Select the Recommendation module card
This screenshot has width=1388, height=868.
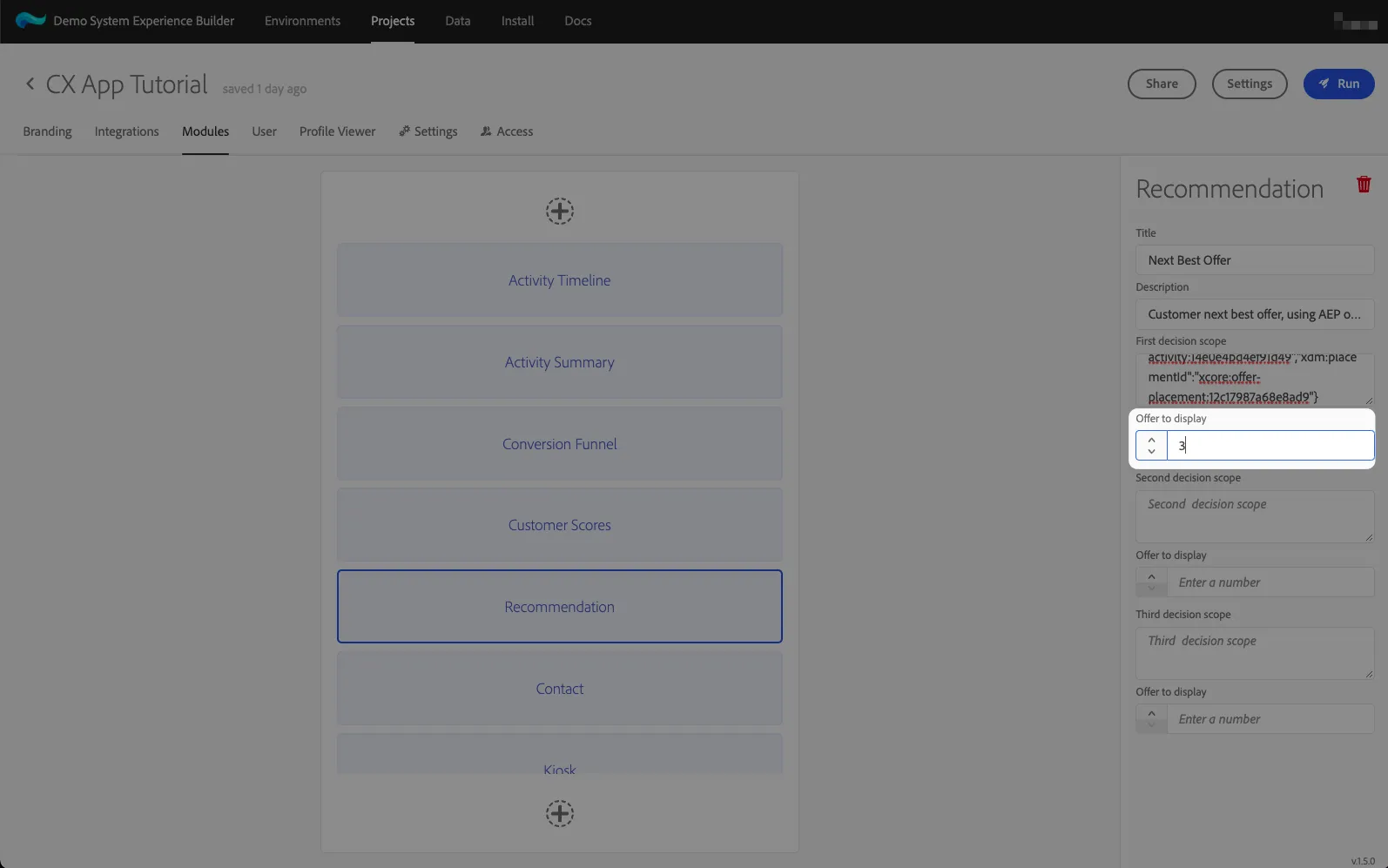[560, 607]
